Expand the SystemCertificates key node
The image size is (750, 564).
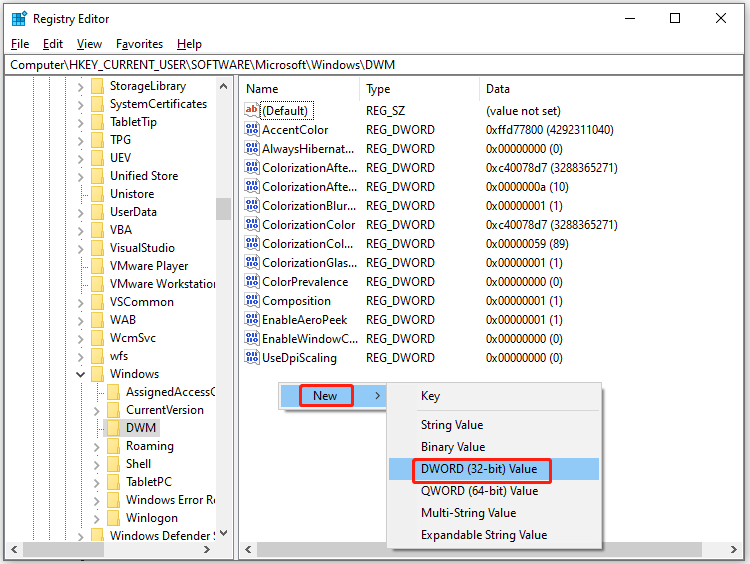tap(80, 105)
